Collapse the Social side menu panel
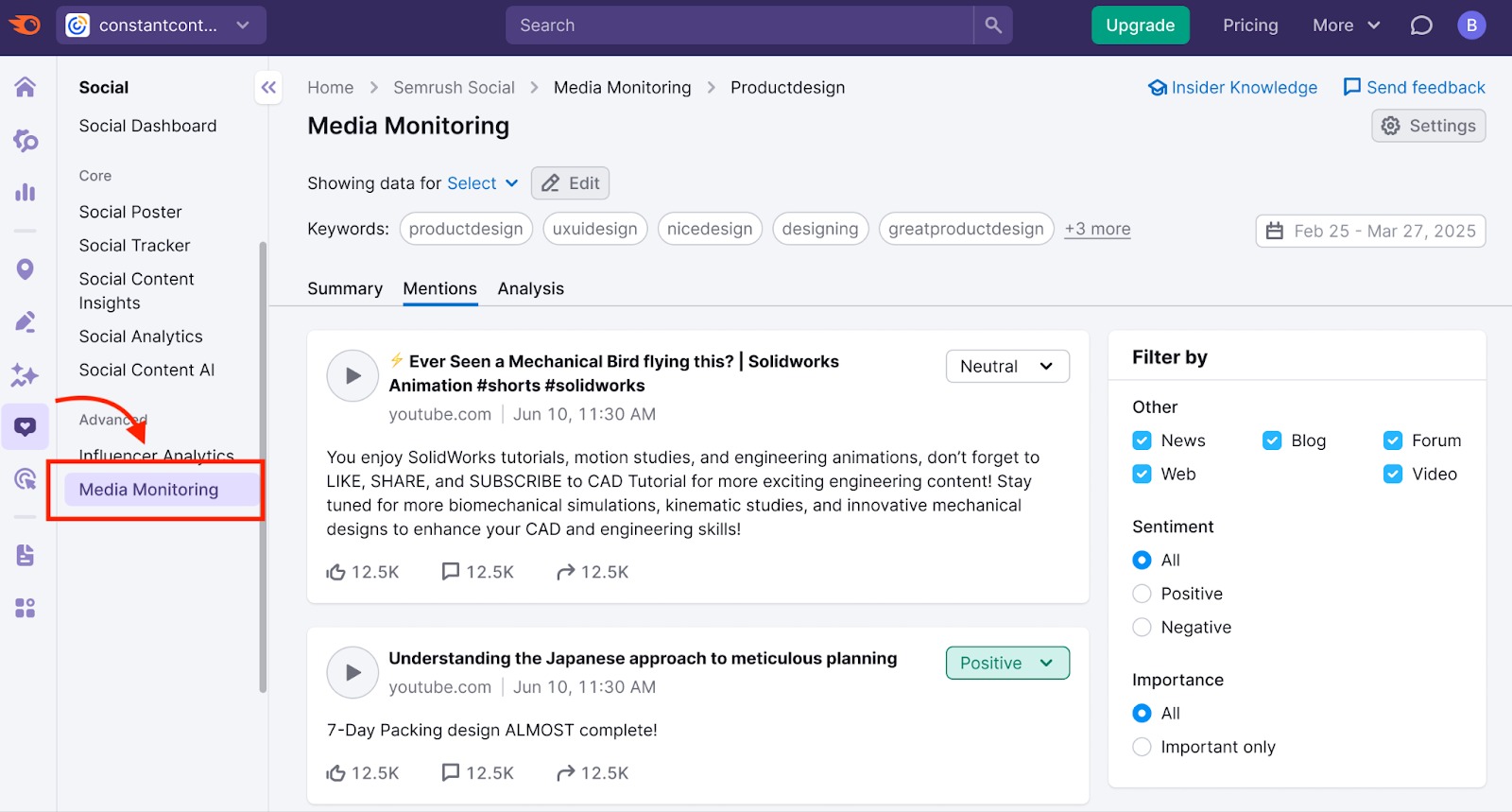 tap(268, 88)
